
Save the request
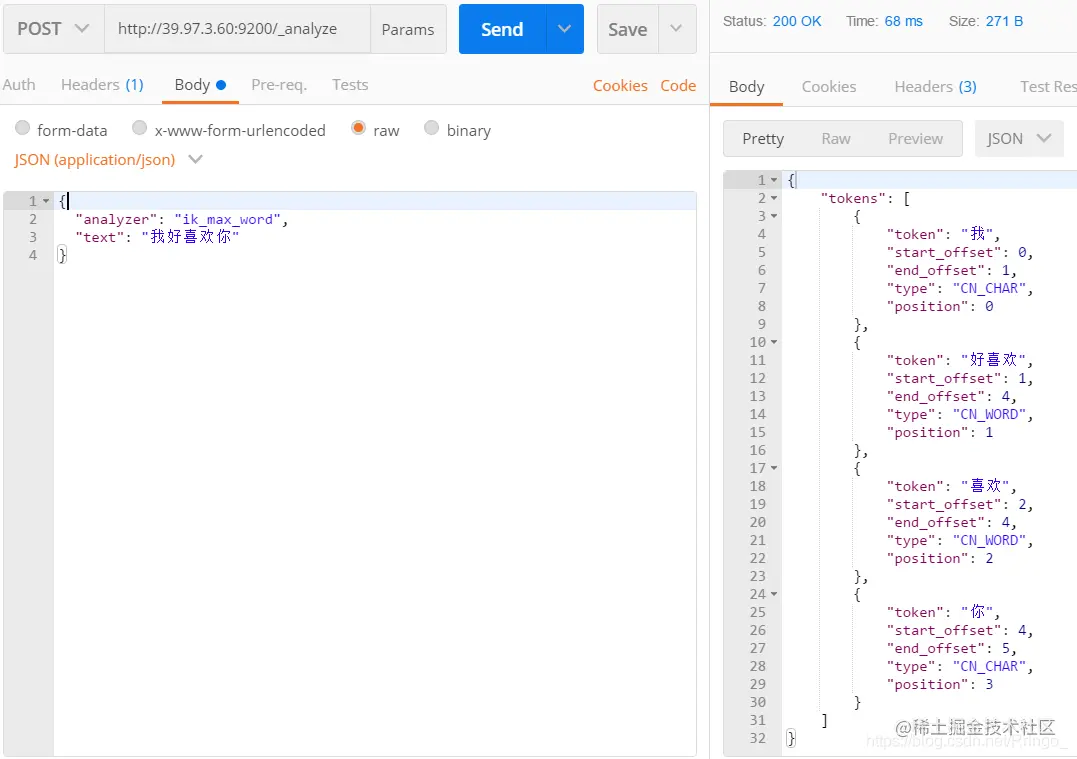click(628, 29)
